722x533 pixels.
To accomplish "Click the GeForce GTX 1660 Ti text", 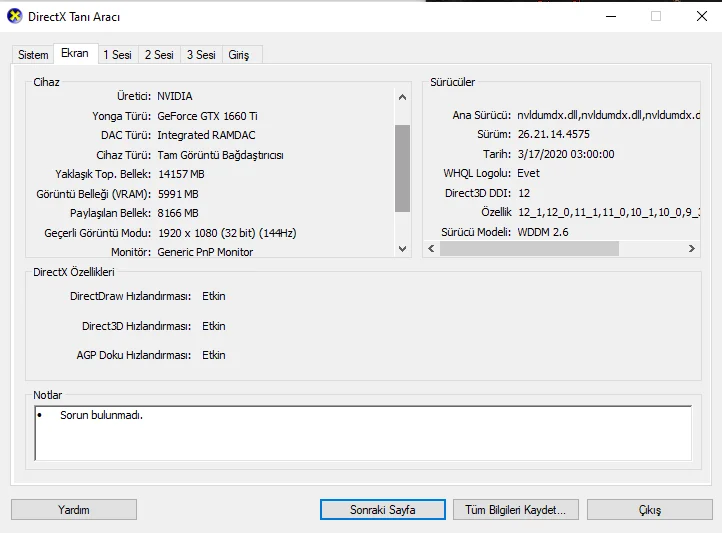I will (x=207, y=116).
